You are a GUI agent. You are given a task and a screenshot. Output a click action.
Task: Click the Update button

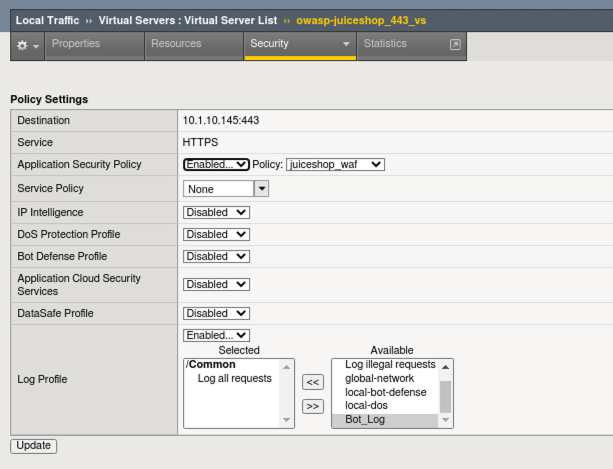click(34, 446)
